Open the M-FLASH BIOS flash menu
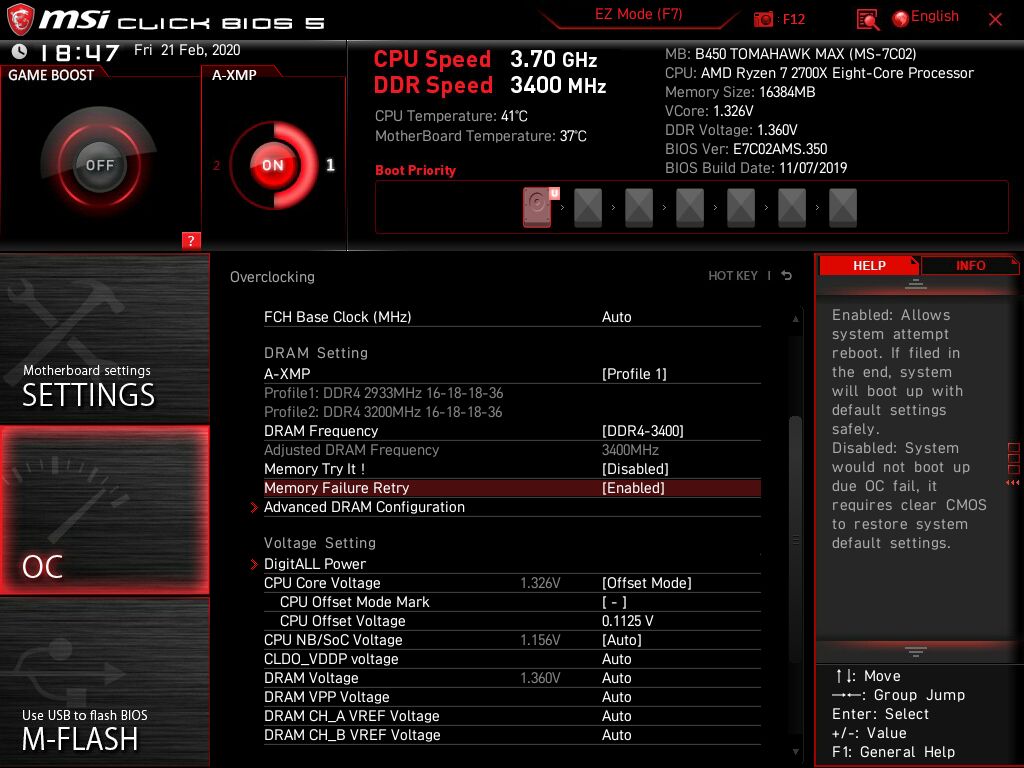Screen dimensions: 1024x768 (x=104, y=682)
